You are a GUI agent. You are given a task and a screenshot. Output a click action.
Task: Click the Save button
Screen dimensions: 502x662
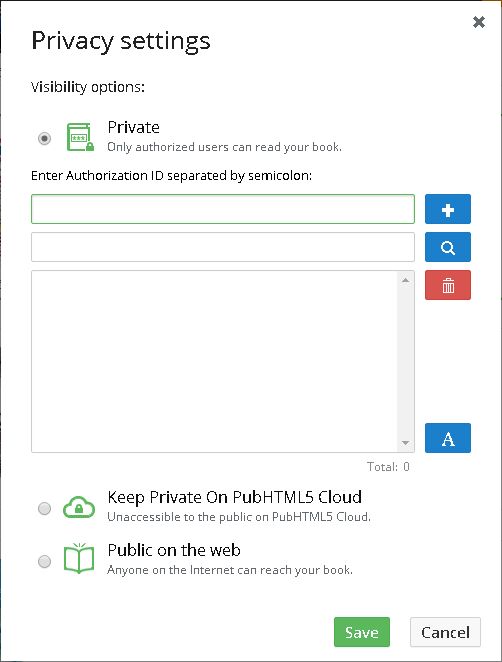click(x=362, y=632)
